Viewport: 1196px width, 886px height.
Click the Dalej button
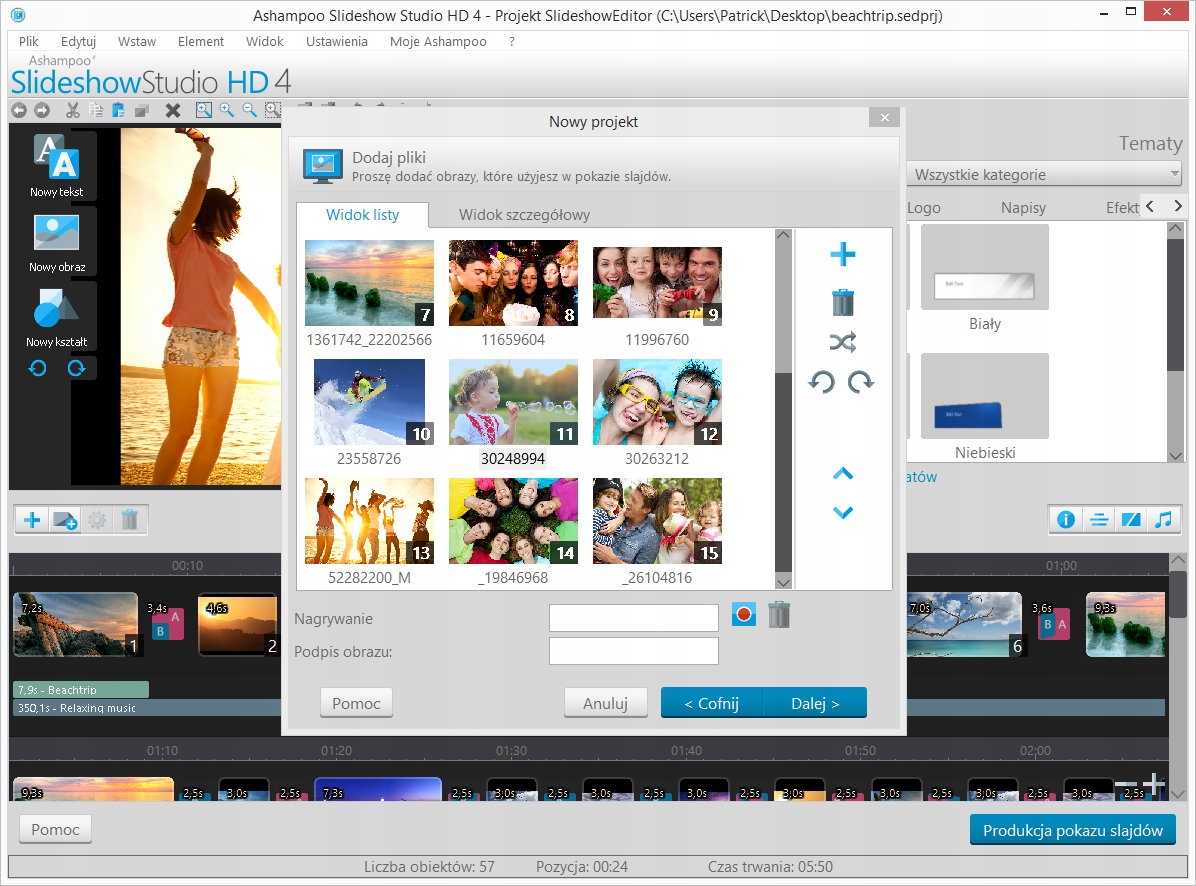pyautogui.click(x=815, y=703)
